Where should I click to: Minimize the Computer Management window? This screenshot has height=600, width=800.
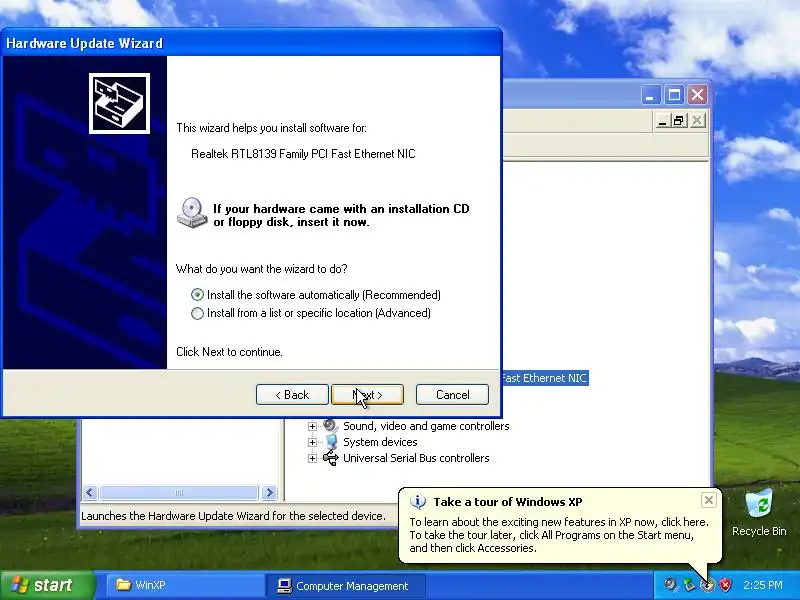[x=651, y=95]
